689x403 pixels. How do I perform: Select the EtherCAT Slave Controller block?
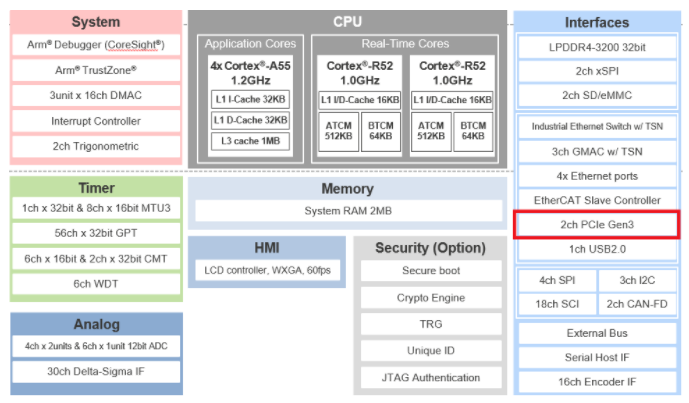[x=597, y=200]
